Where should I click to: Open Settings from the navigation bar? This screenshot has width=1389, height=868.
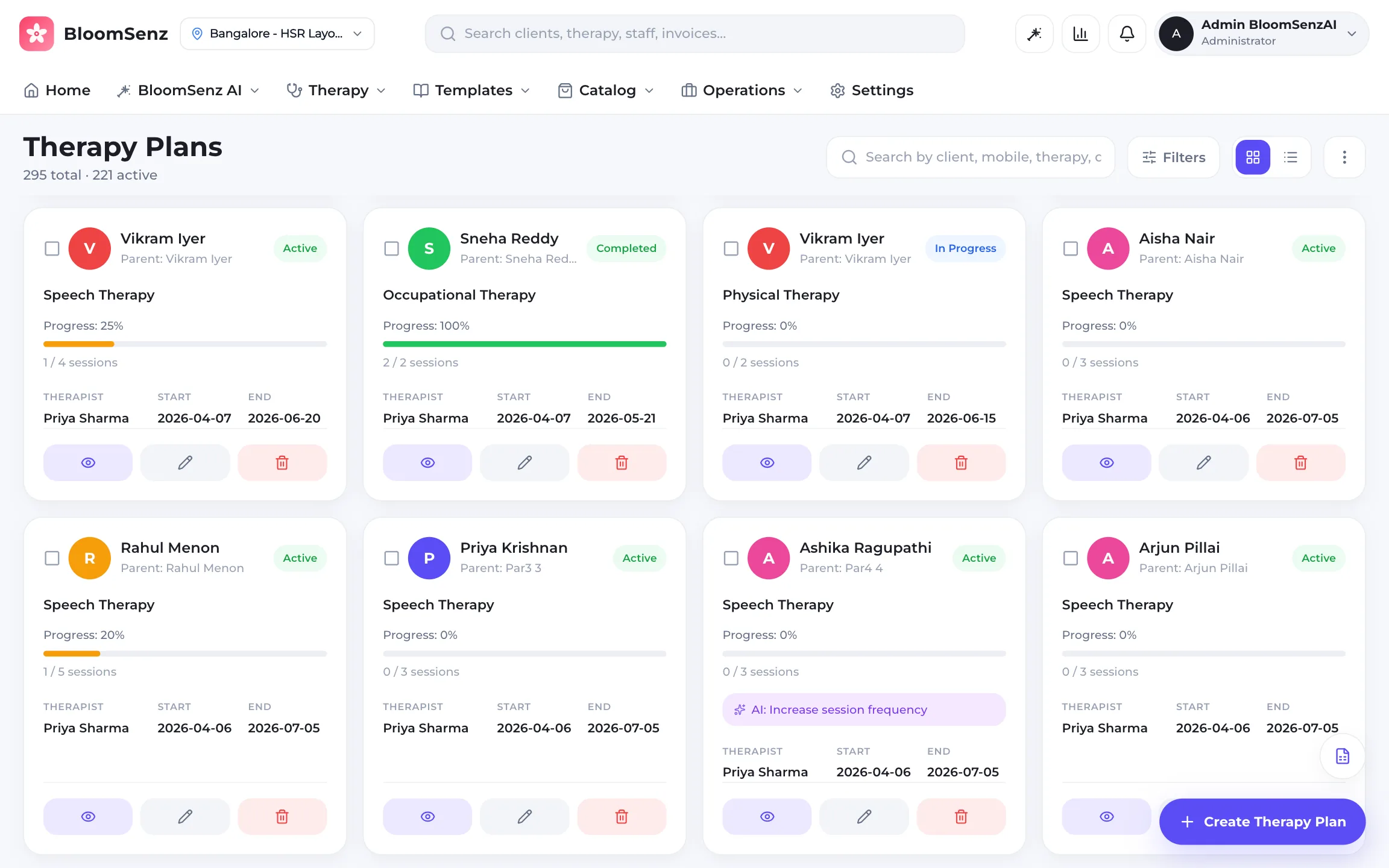(872, 90)
